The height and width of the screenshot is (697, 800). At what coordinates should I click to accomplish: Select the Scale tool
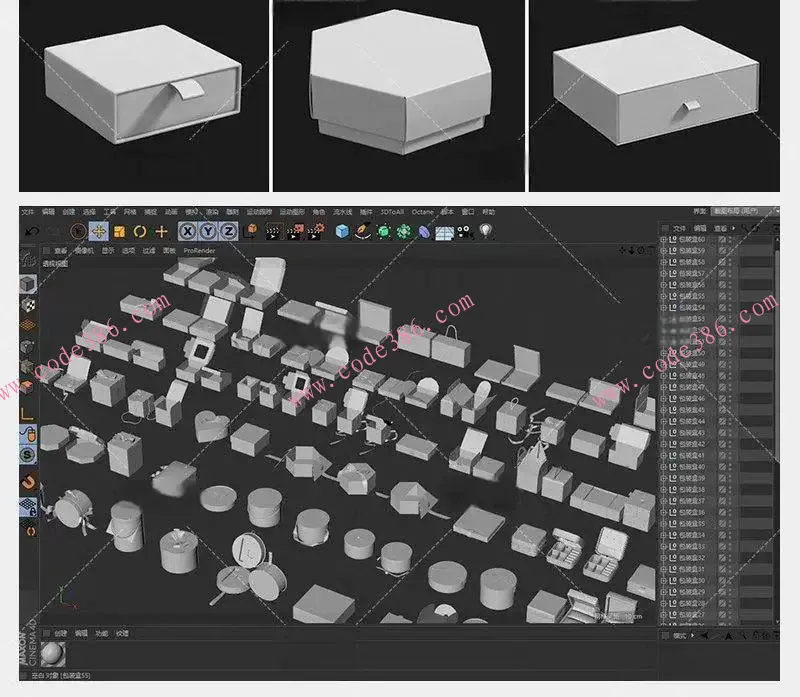[x=120, y=231]
